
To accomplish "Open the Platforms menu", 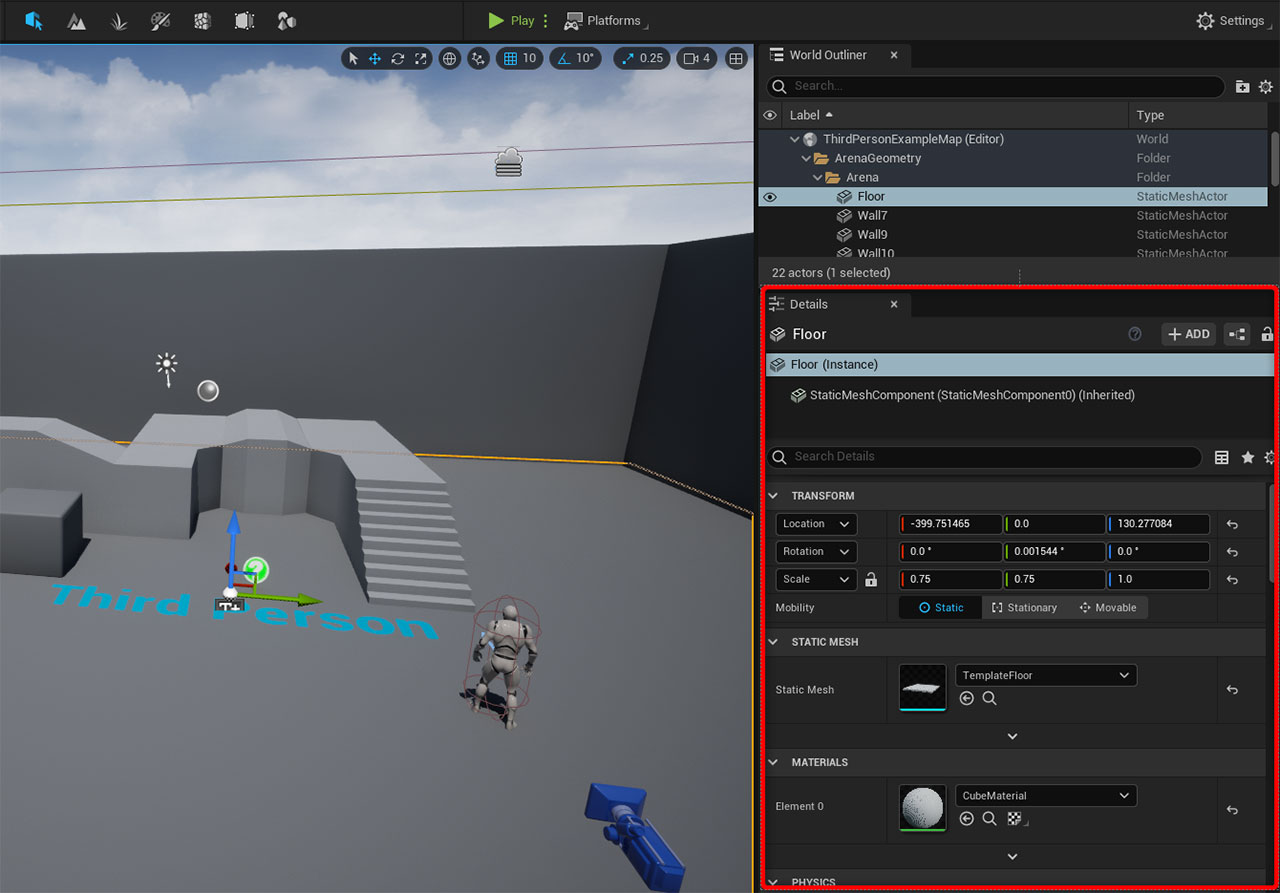I will click(x=606, y=20).
